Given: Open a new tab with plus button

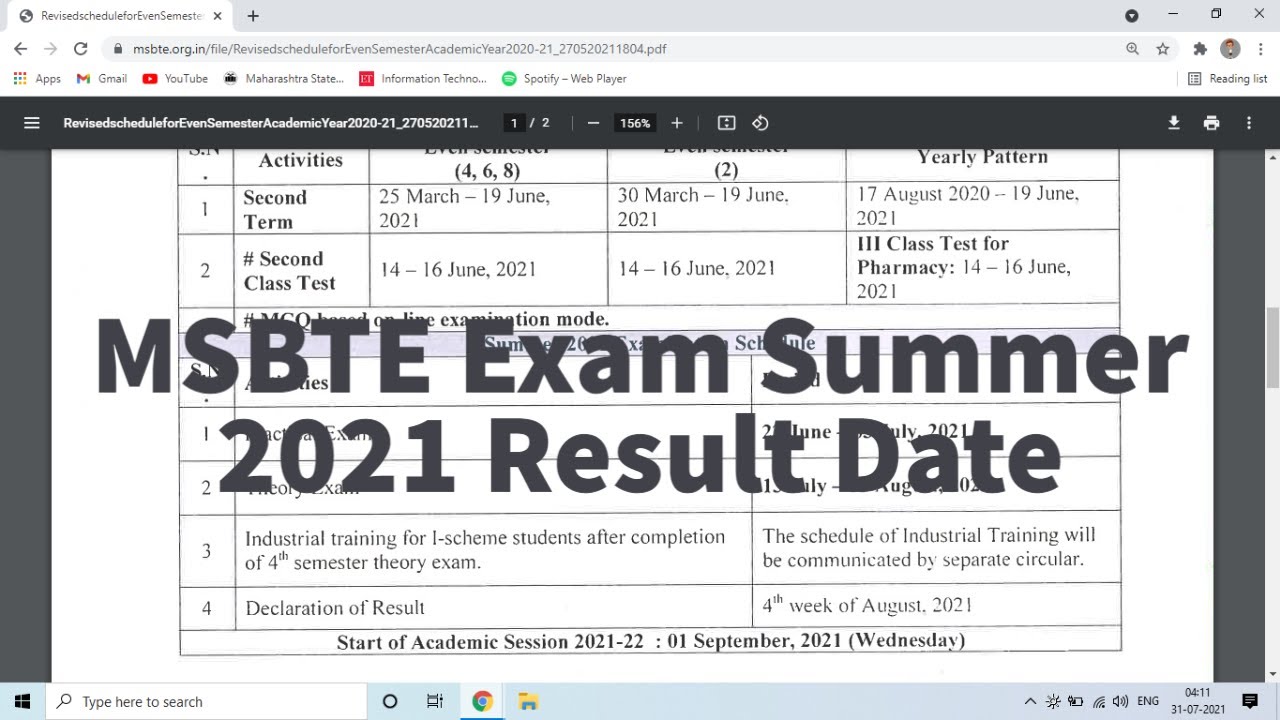Looking at the screenshot, I should (253, 16).
